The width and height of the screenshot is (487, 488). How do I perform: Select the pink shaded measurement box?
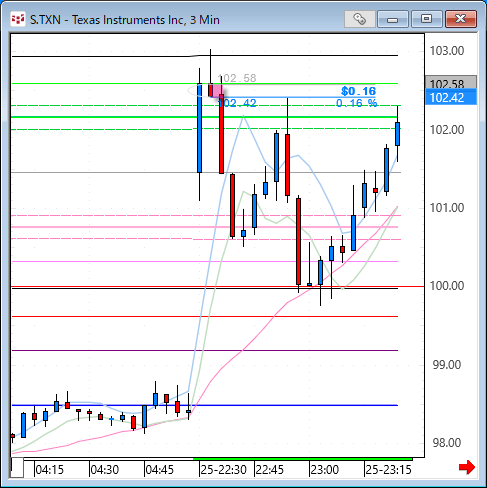(x=216, y=91)
